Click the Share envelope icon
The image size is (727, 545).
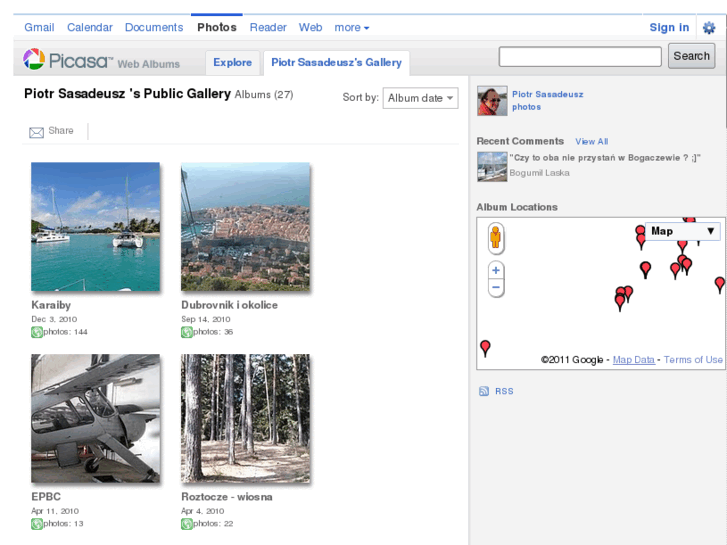pyautogui.click(x=37, y=132)
